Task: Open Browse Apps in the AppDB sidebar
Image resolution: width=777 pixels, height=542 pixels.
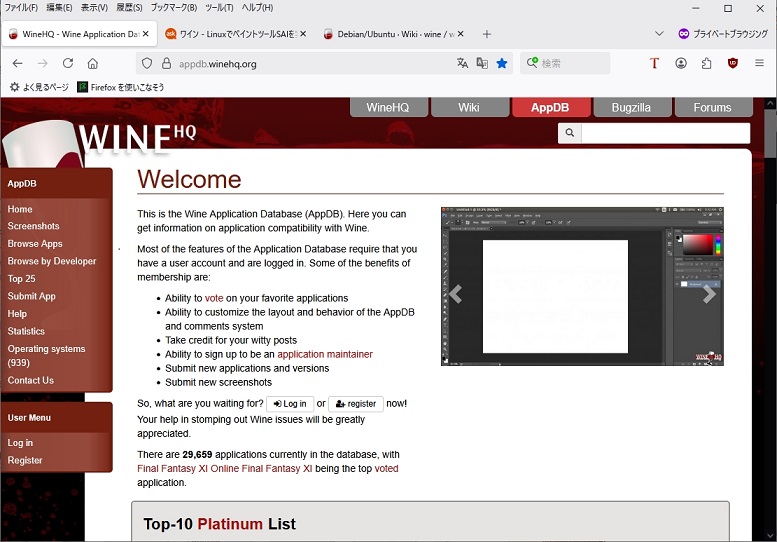Action: [x=35, y=243]
